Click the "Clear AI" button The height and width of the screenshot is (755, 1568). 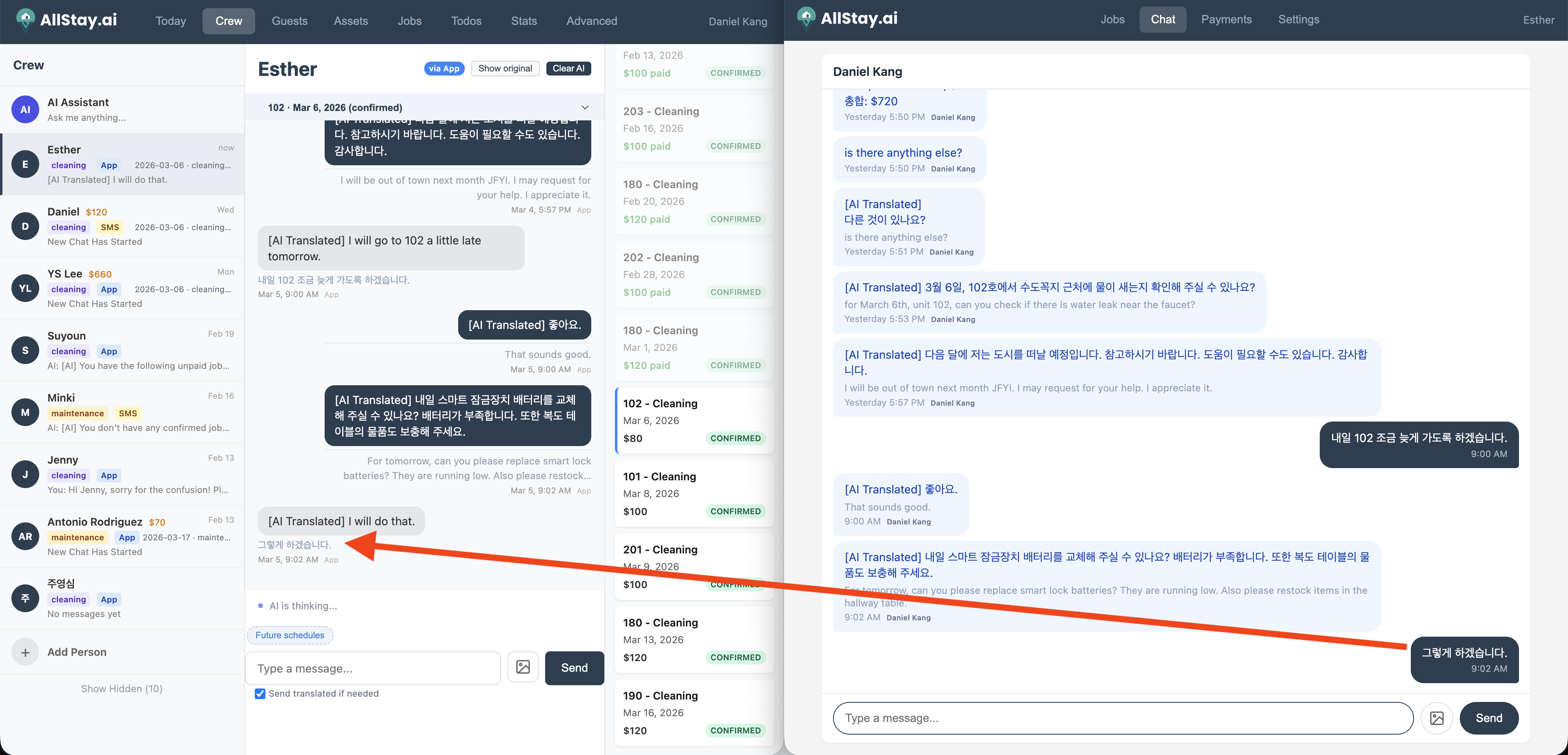(568, 68)
